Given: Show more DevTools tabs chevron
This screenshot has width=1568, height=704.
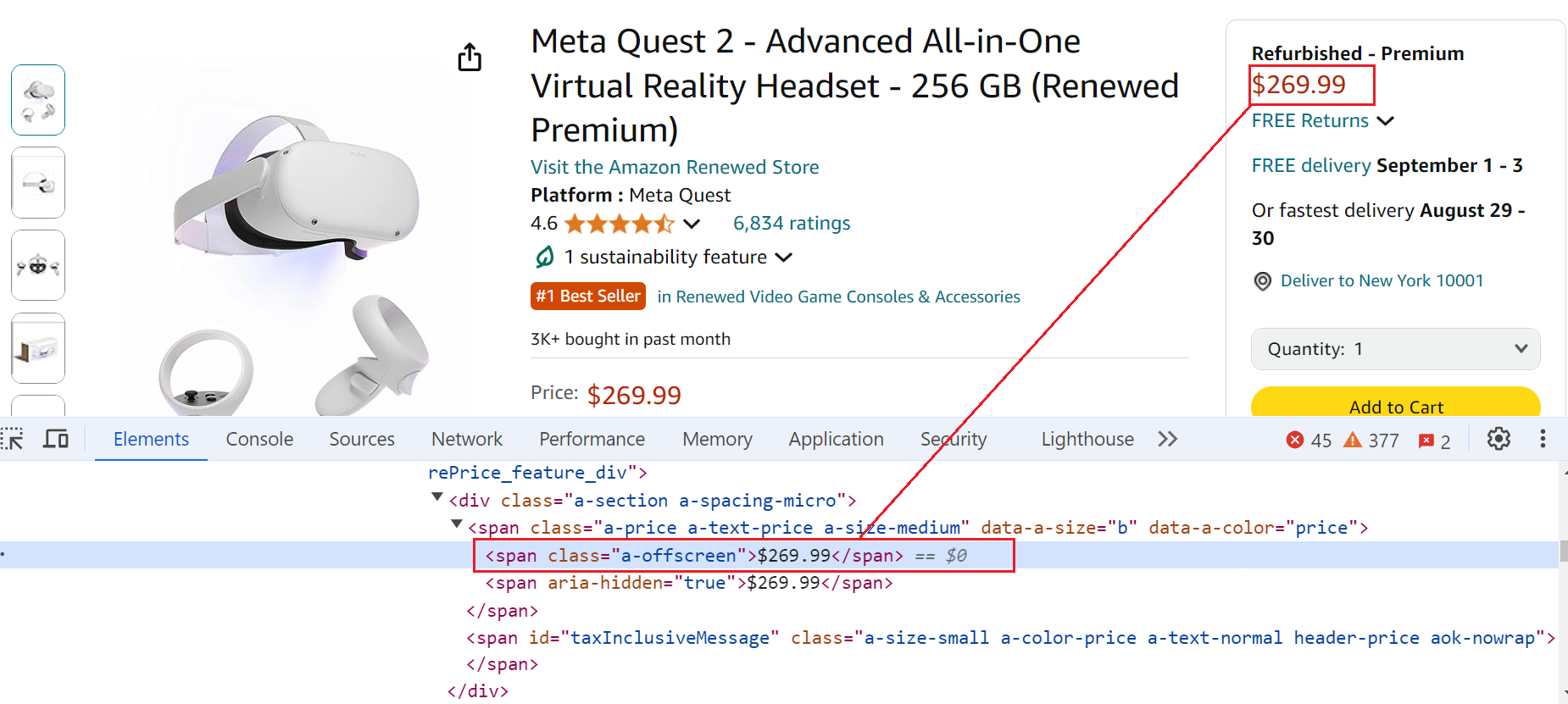Looking at the screenshot, I should (x=1168, y=439).
